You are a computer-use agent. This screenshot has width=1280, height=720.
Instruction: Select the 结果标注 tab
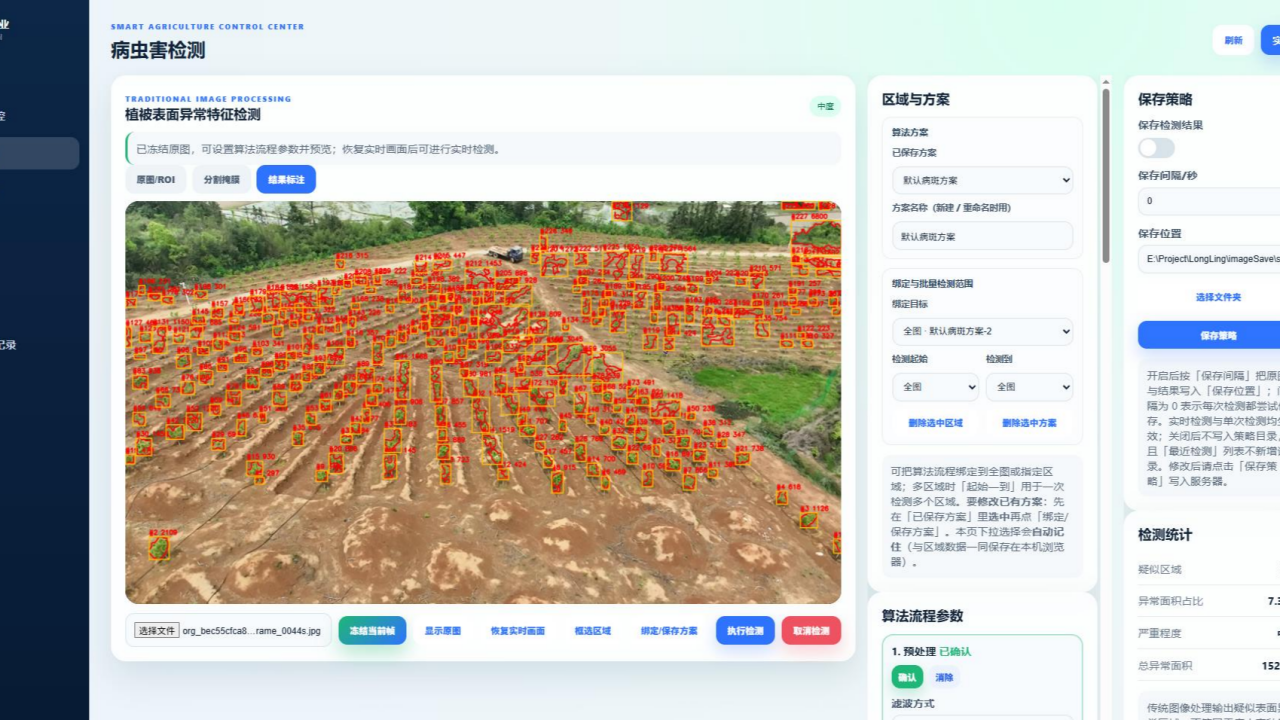(286, 179)
